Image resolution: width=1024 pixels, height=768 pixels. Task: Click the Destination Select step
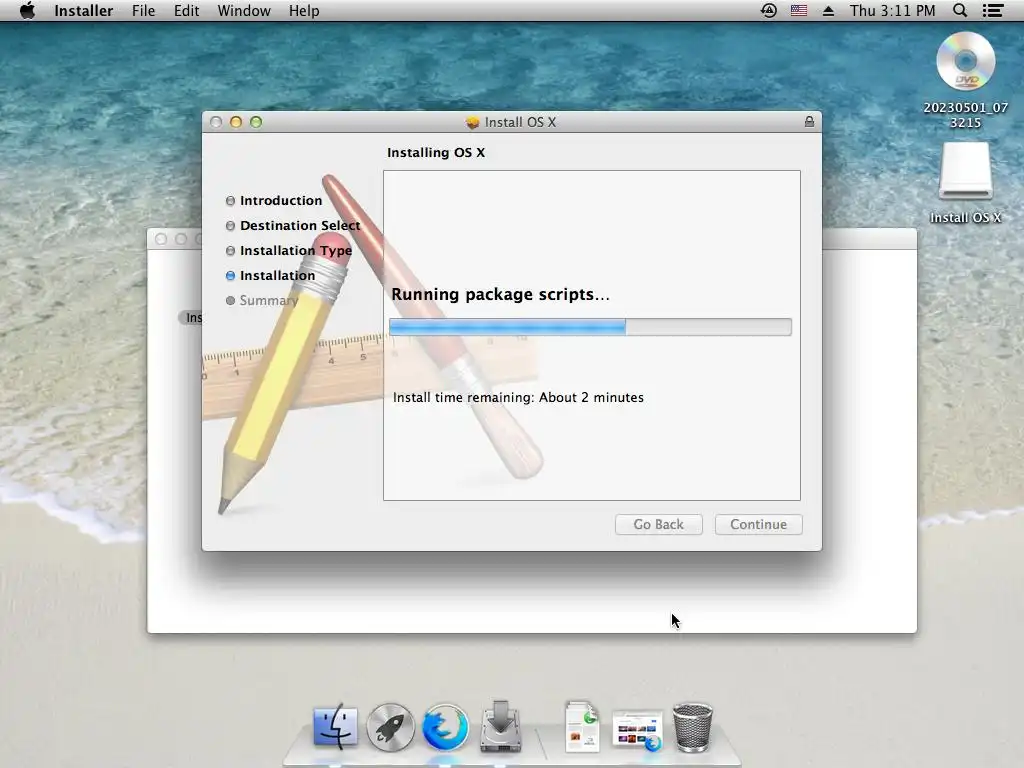[300, 225]
